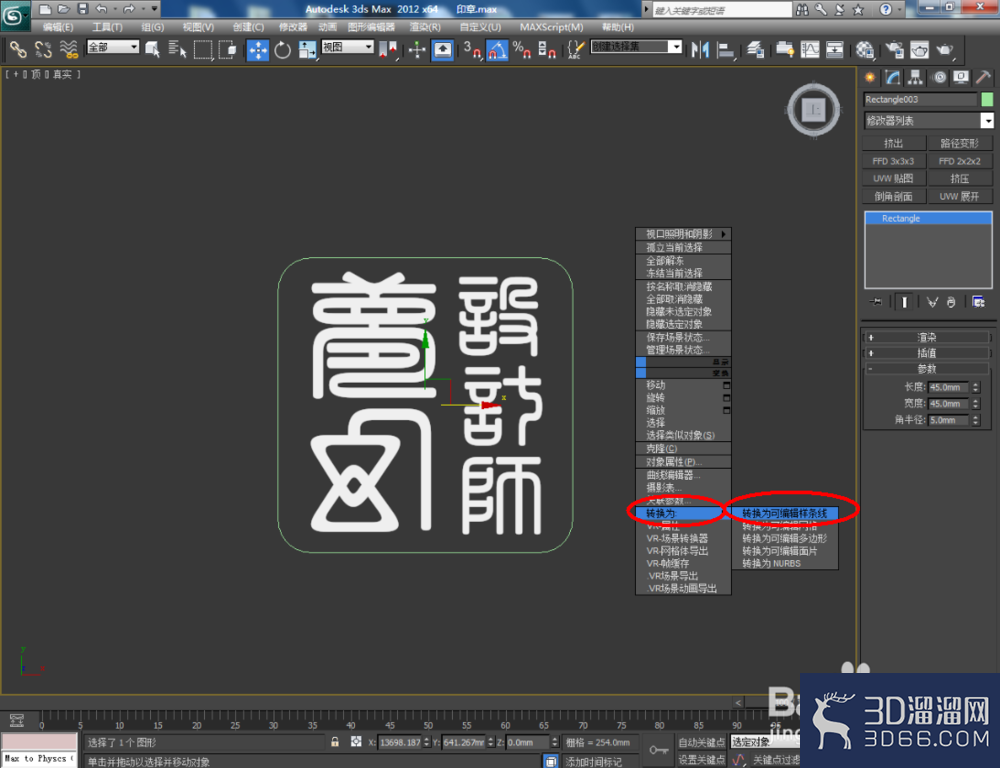Image resolution: width=1000 pixels, height=768 pixels.
Task: Open the selection filter 全部 dropdown
Action: pos(113,47)
